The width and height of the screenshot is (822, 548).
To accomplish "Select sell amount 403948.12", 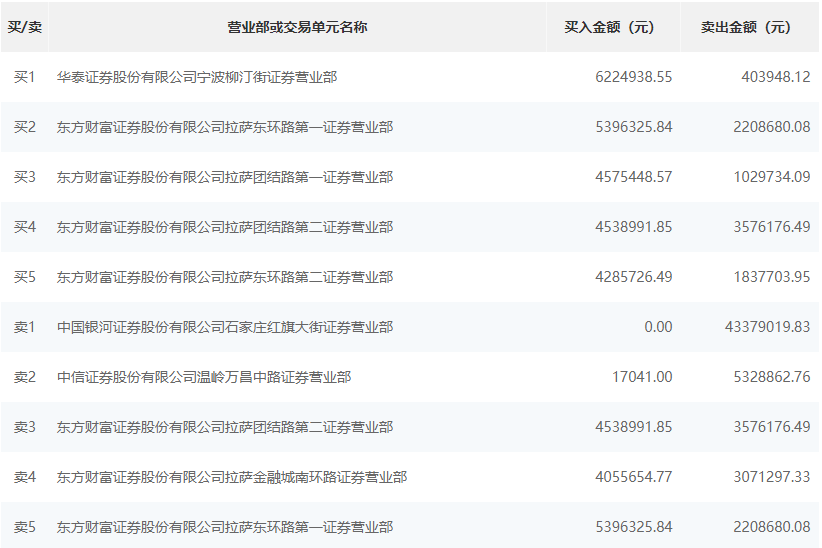I will pyautogui.click(x=775, y=77).
